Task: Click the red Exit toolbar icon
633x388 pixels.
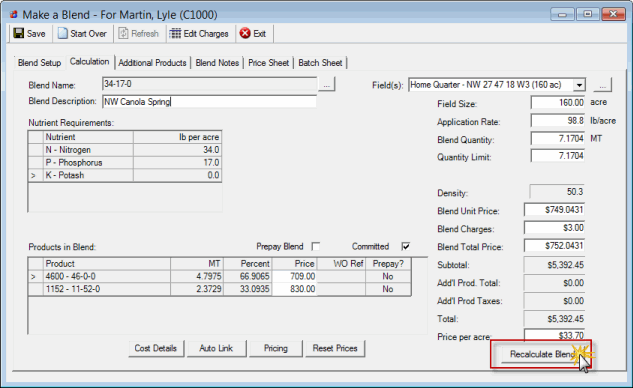Action: tap(245, 33)
